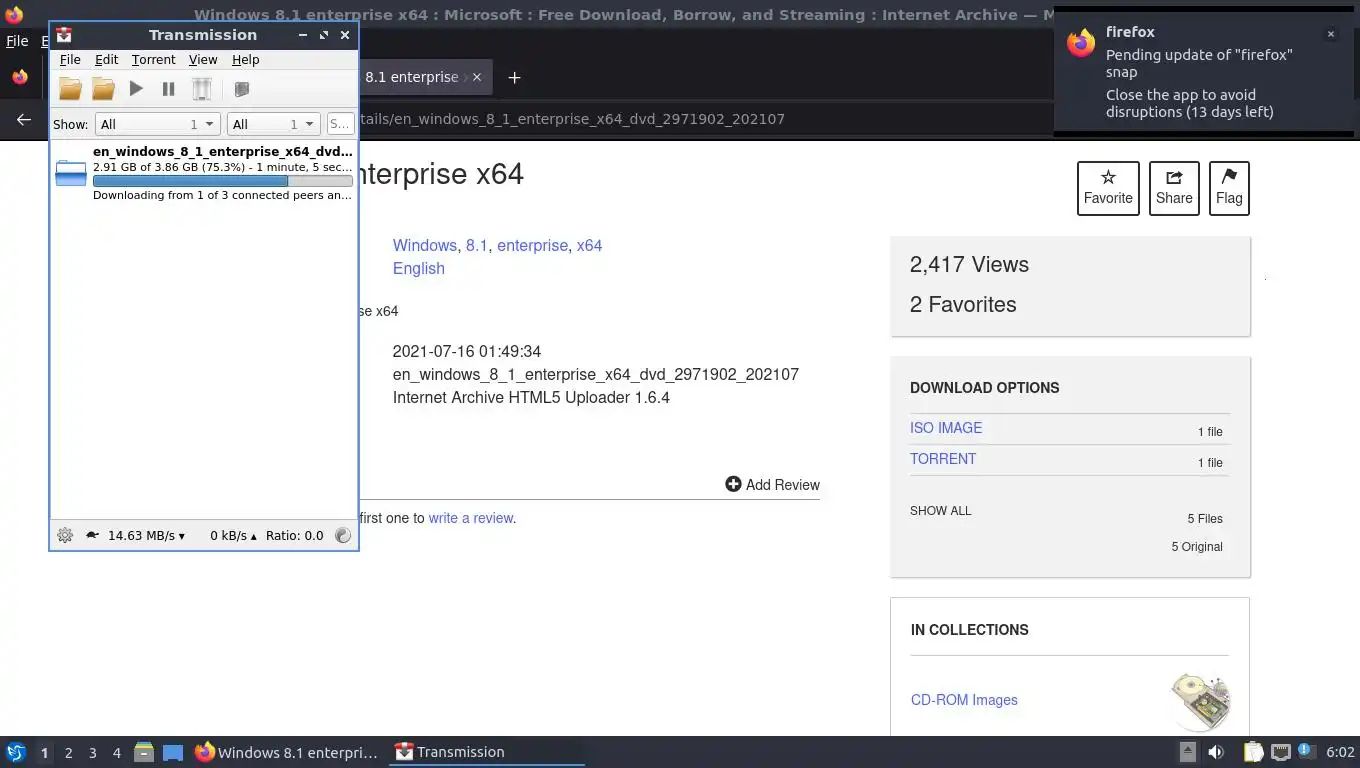Open the Transmission Help menu

click(245, 60)
